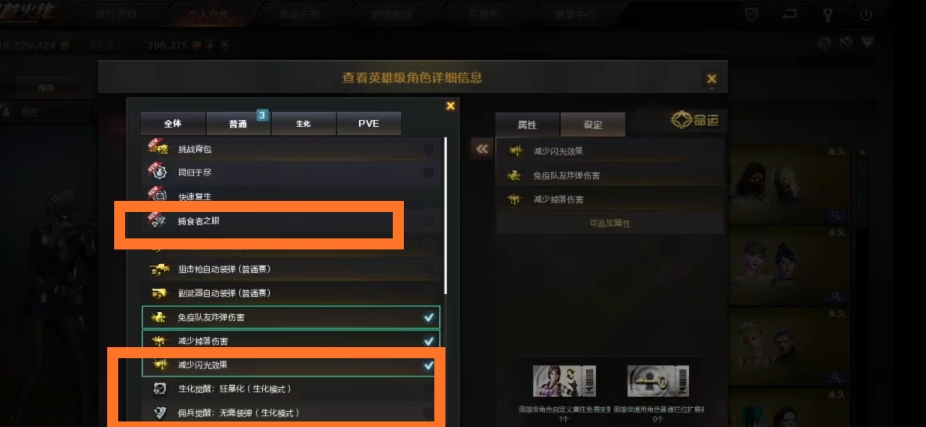Click the shield icon in top bar

pyautogui.click(x=751, y=15)
